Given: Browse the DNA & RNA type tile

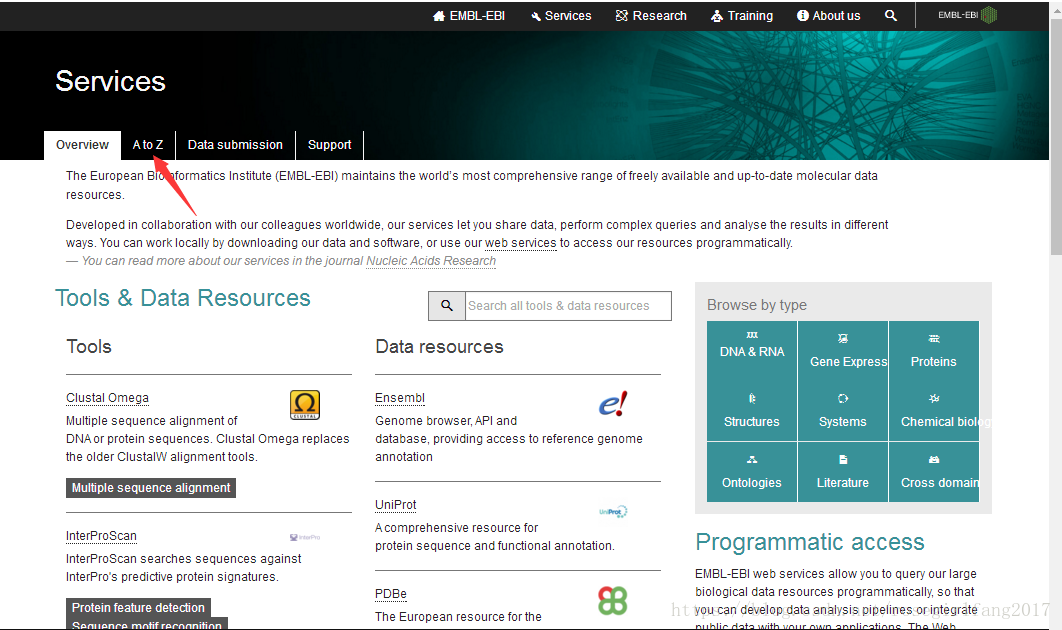Looking at the screenshot, I should 752,351.
